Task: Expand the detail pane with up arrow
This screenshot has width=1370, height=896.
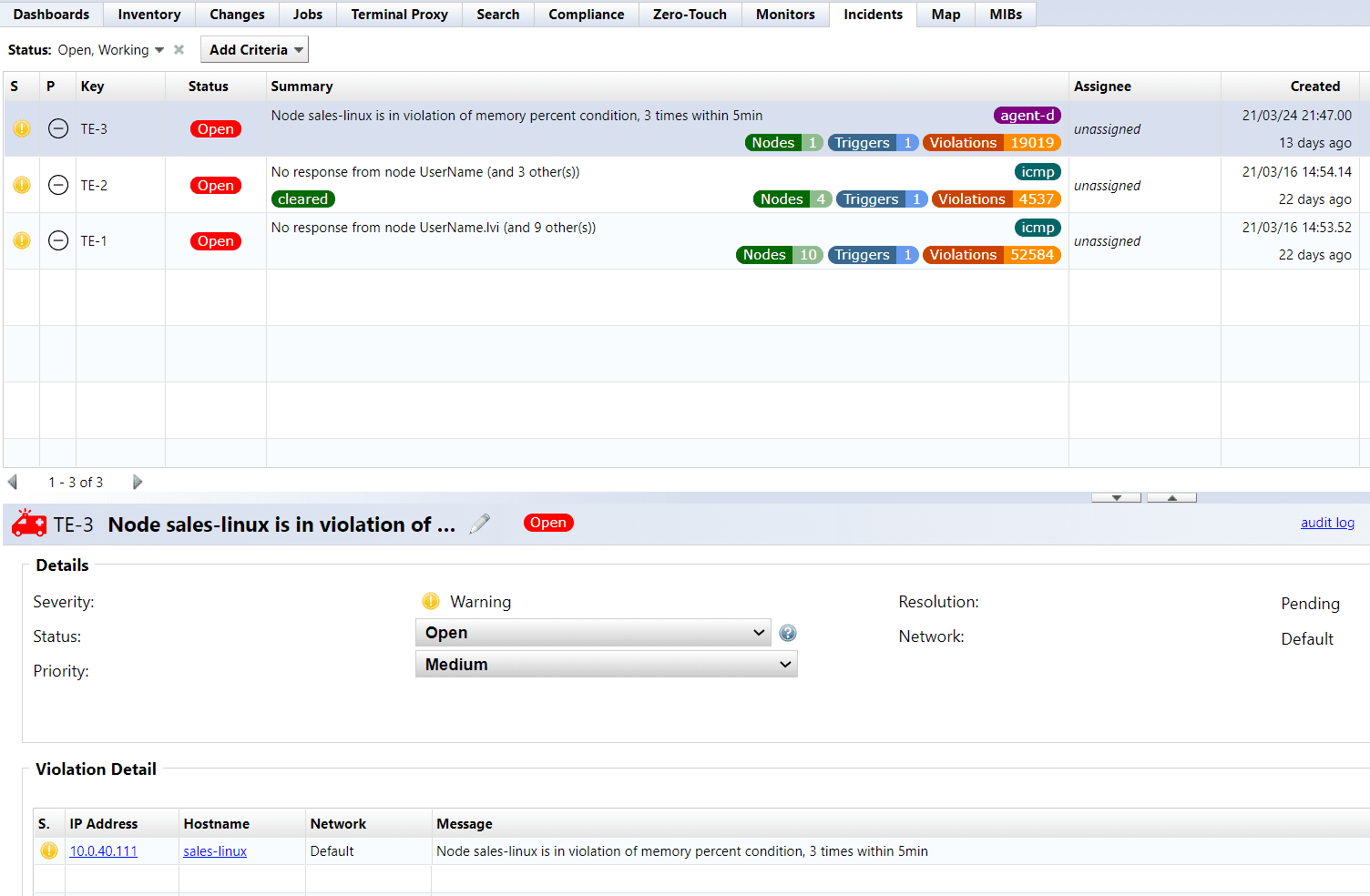Action: click(1171, 498)
